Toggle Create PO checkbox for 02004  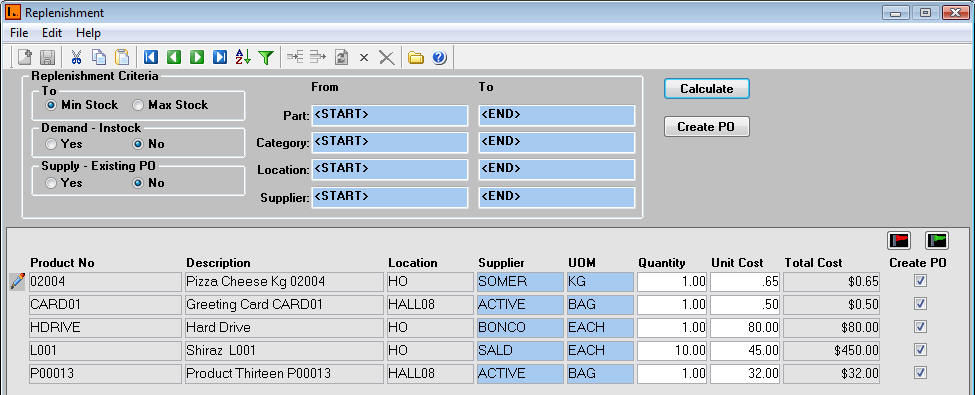[920, 281]
